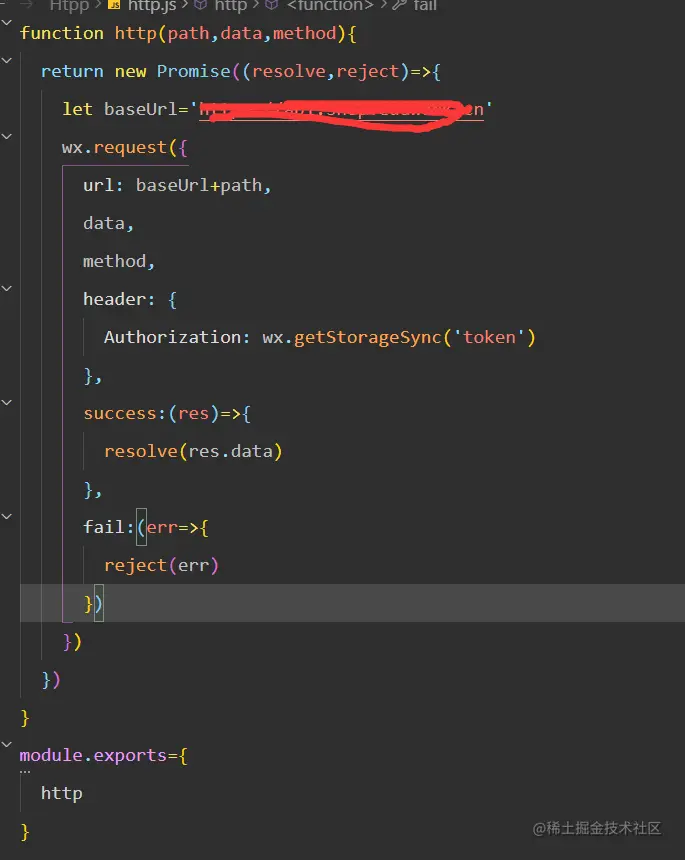This screenshot has height=860, width=685.
Task: Fold the header: { object
Action: (x=7, y=288)
